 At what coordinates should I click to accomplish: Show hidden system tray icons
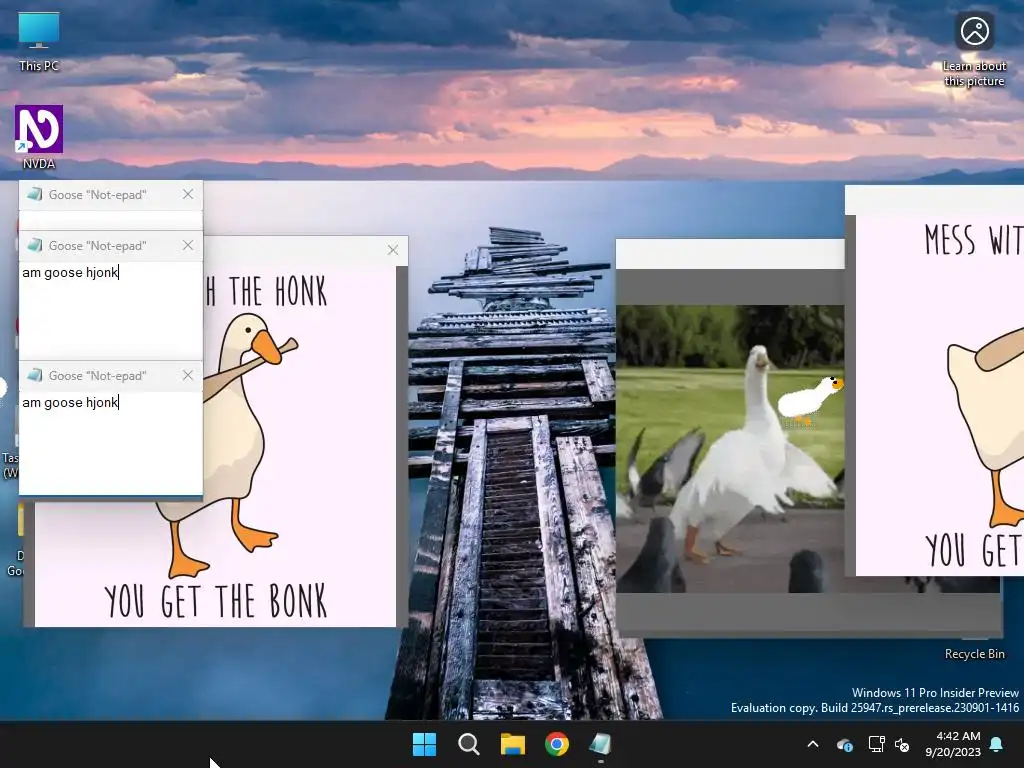(x=813, y=744)
